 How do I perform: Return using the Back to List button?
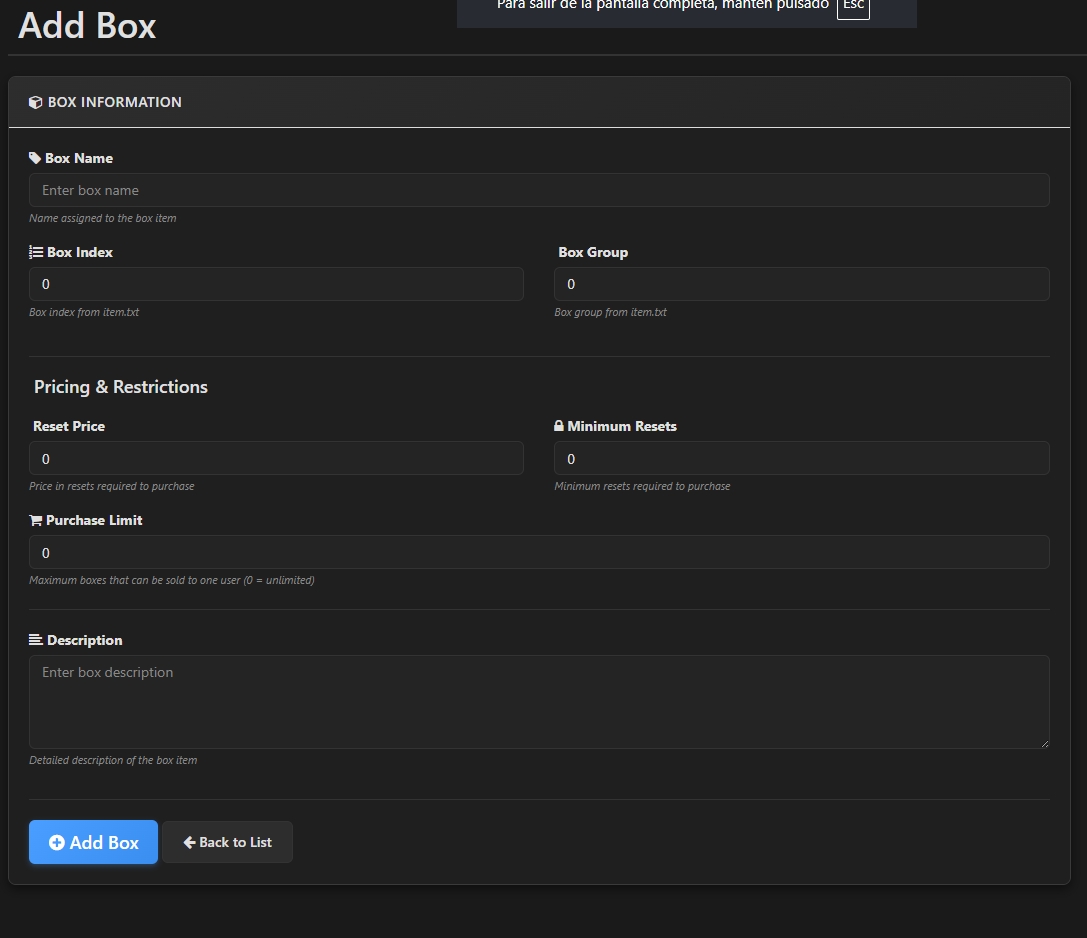(x=228, y=842)
